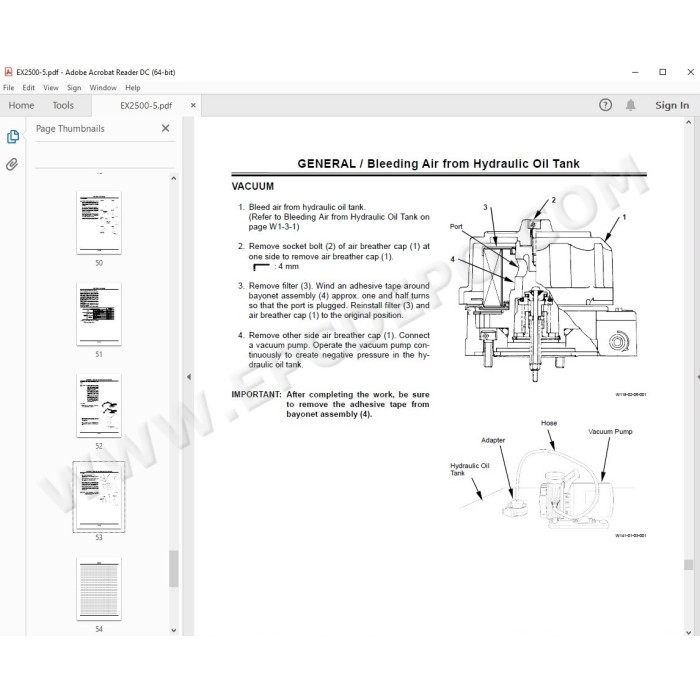Screen dimensions: 700x700
Task: Click thumbnail panel scroll down arrow
Action: [x=174, y=630]
